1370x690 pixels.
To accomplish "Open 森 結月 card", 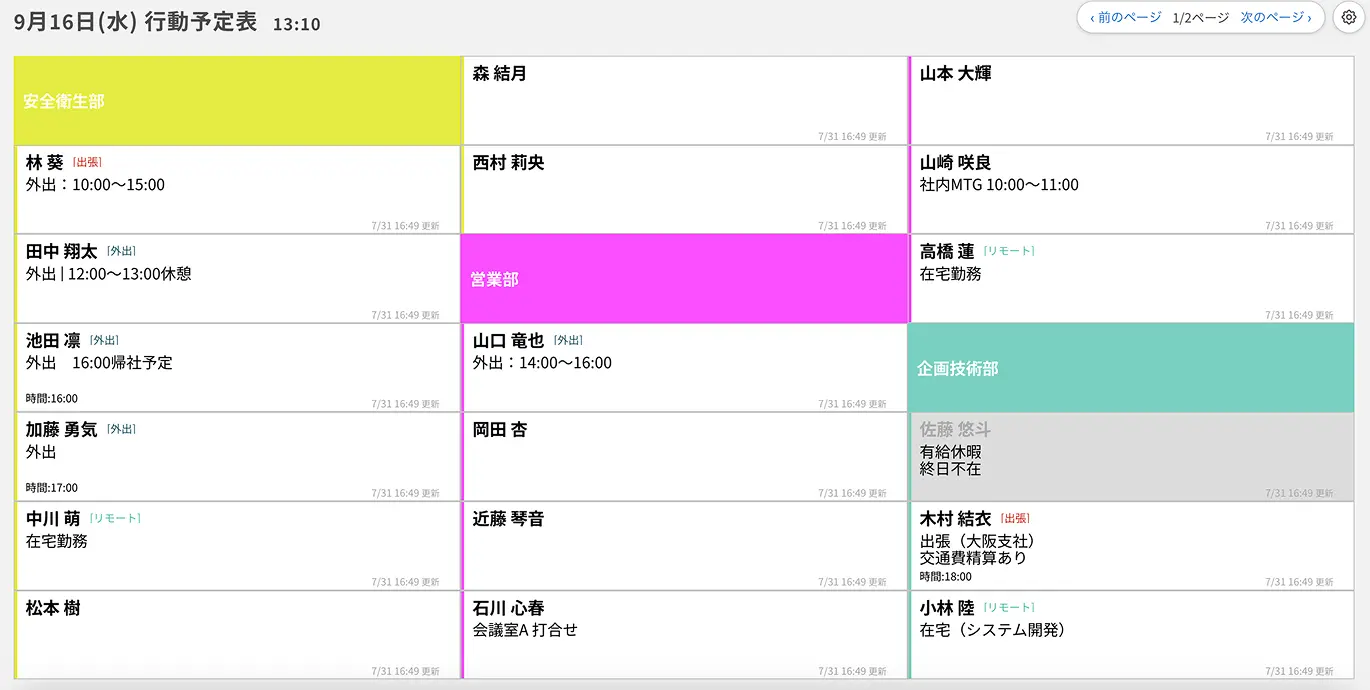I will click(684, 101).
